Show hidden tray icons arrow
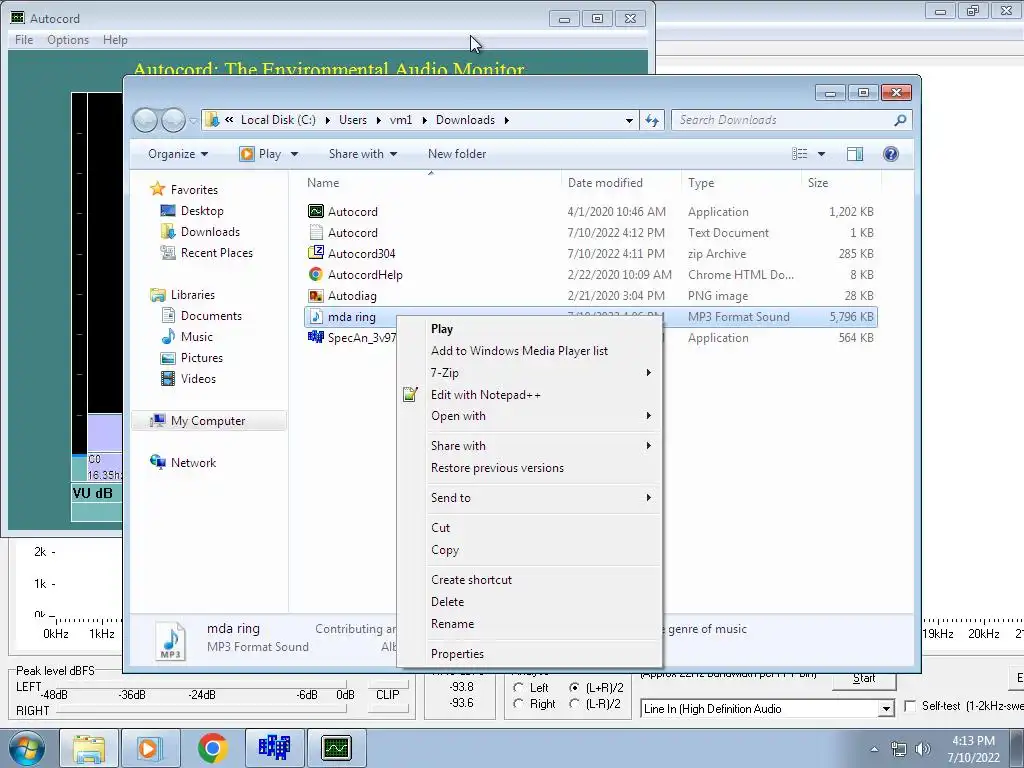 click(874, 749)
